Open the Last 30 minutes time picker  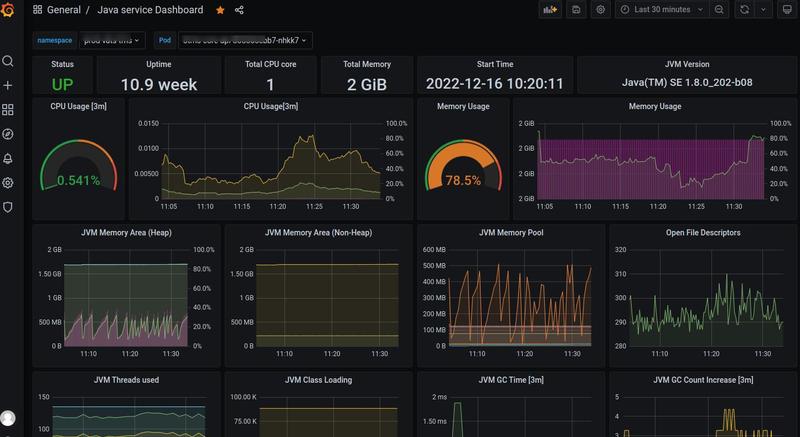[x=662, y=10]
